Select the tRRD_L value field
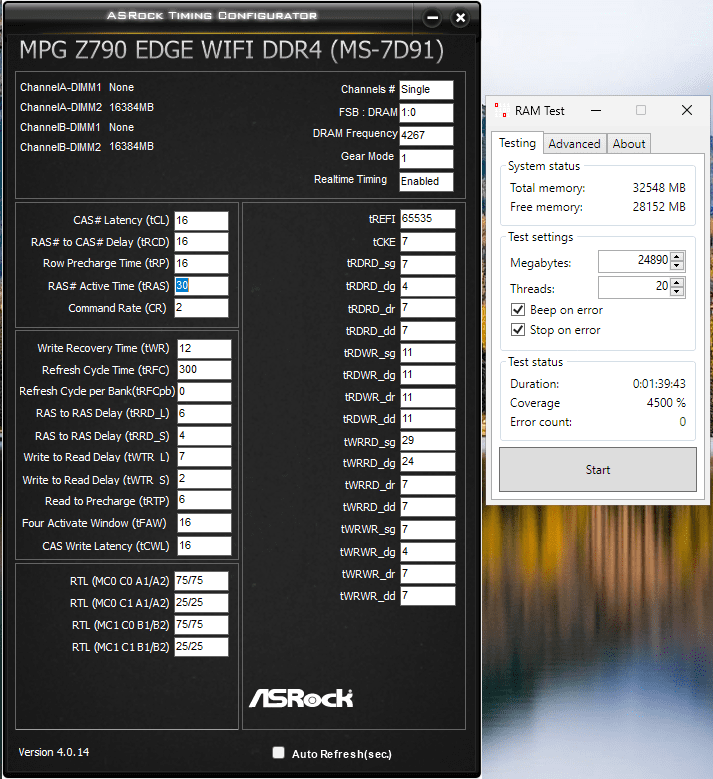 204,413
